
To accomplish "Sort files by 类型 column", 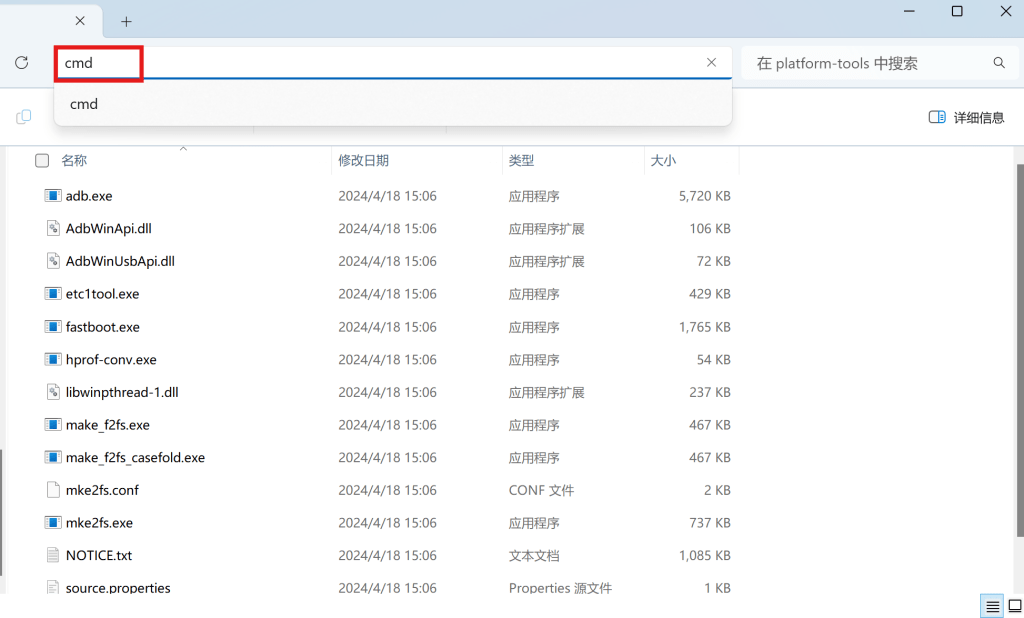I will coord(521,160).
